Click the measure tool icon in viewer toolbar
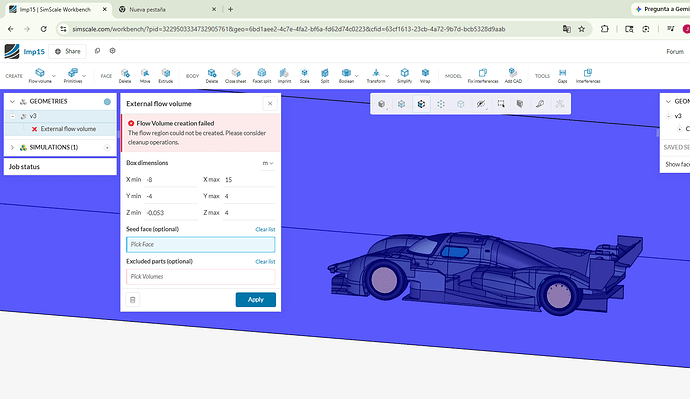The height and width of the screenshot is (399, 690). (540, 104)
